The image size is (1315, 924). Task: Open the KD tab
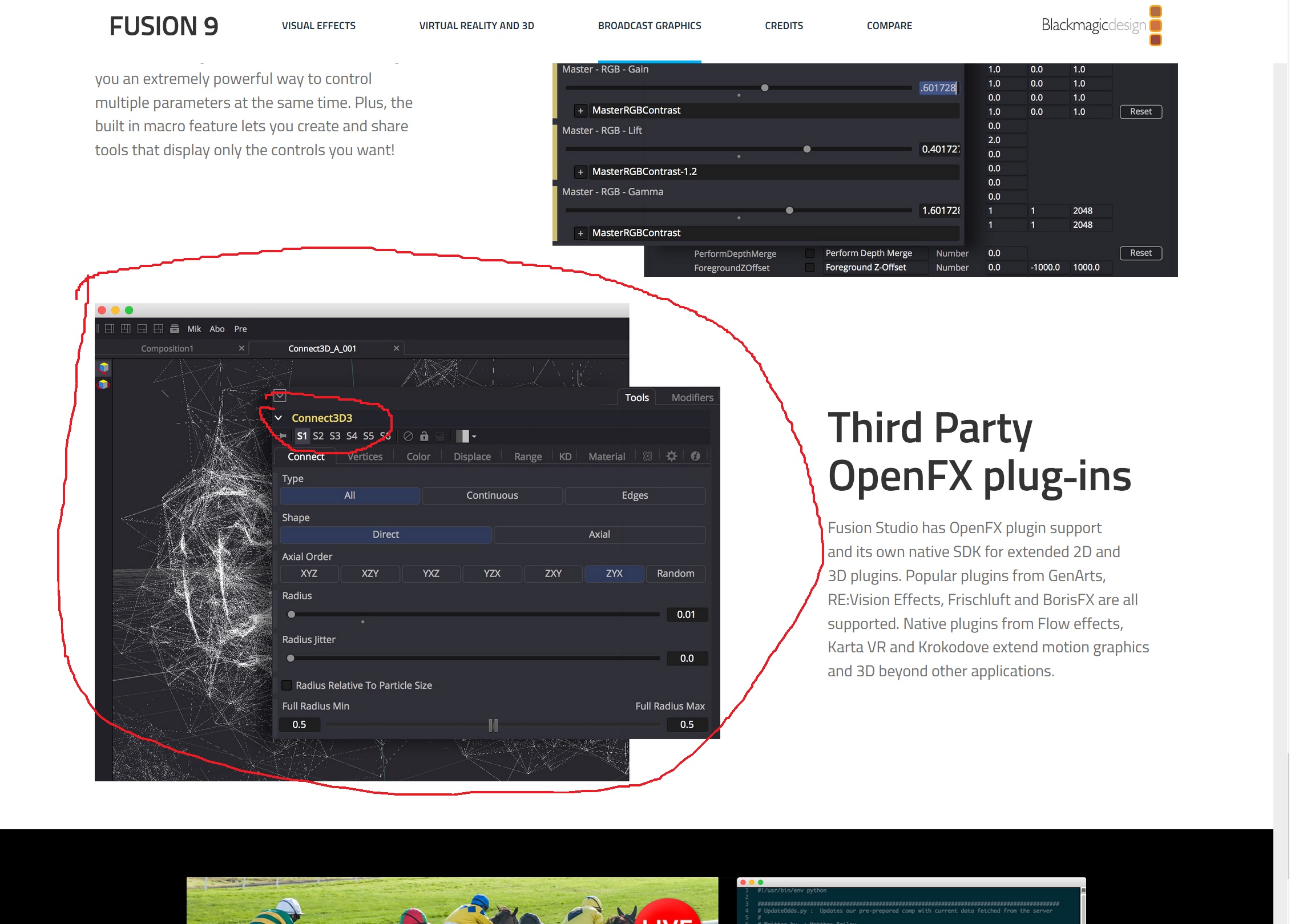pyautogui.click(x=564, y=457)
